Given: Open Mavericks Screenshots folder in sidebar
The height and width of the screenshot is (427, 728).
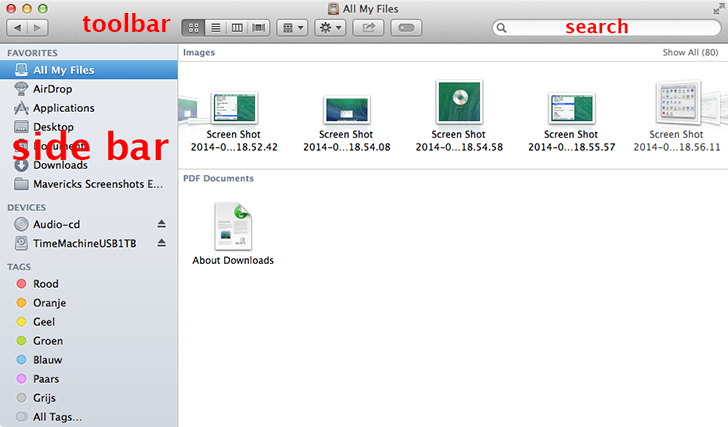Looking at the screenshot, I should pos(89,184).
